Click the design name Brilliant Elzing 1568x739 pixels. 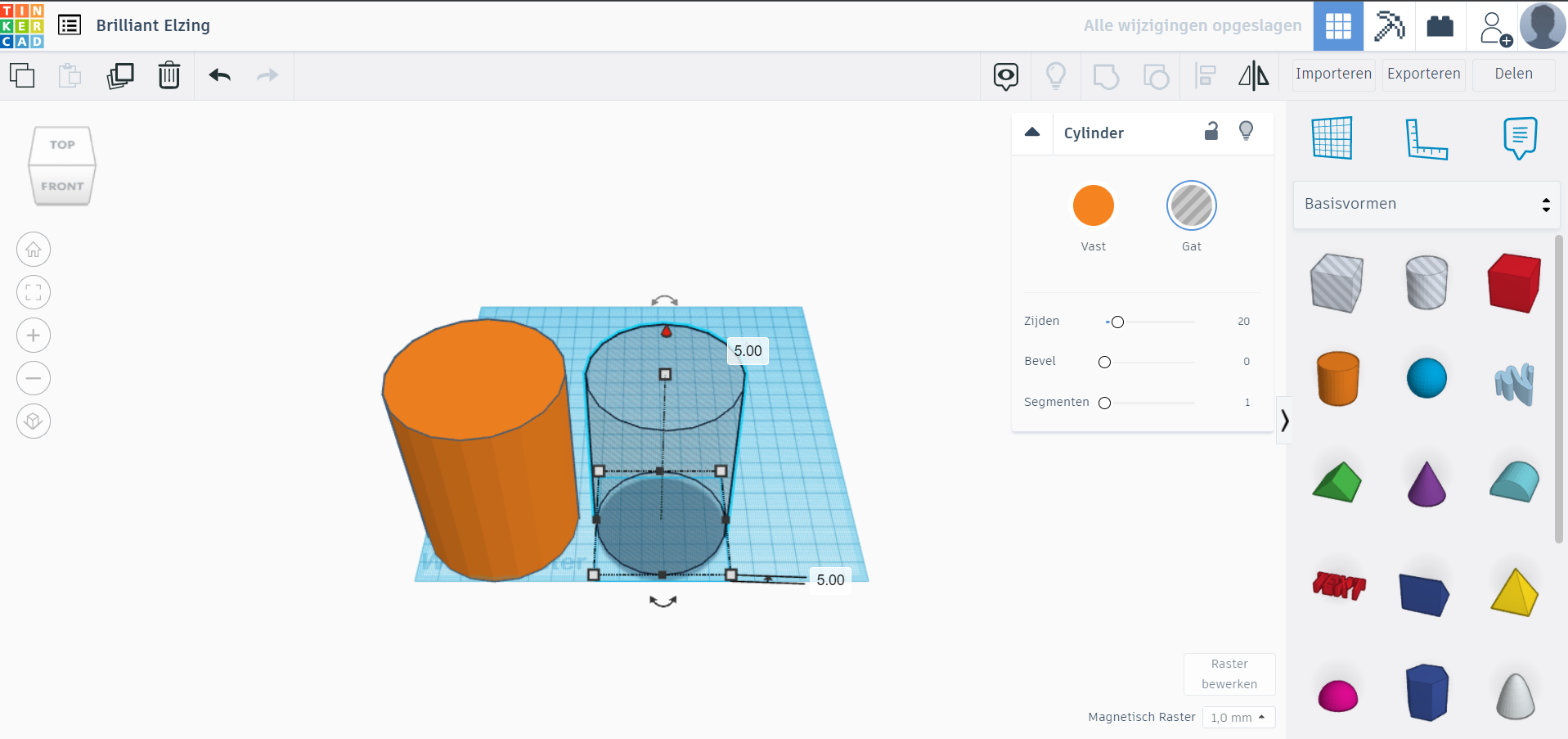[x=153, y=25]
